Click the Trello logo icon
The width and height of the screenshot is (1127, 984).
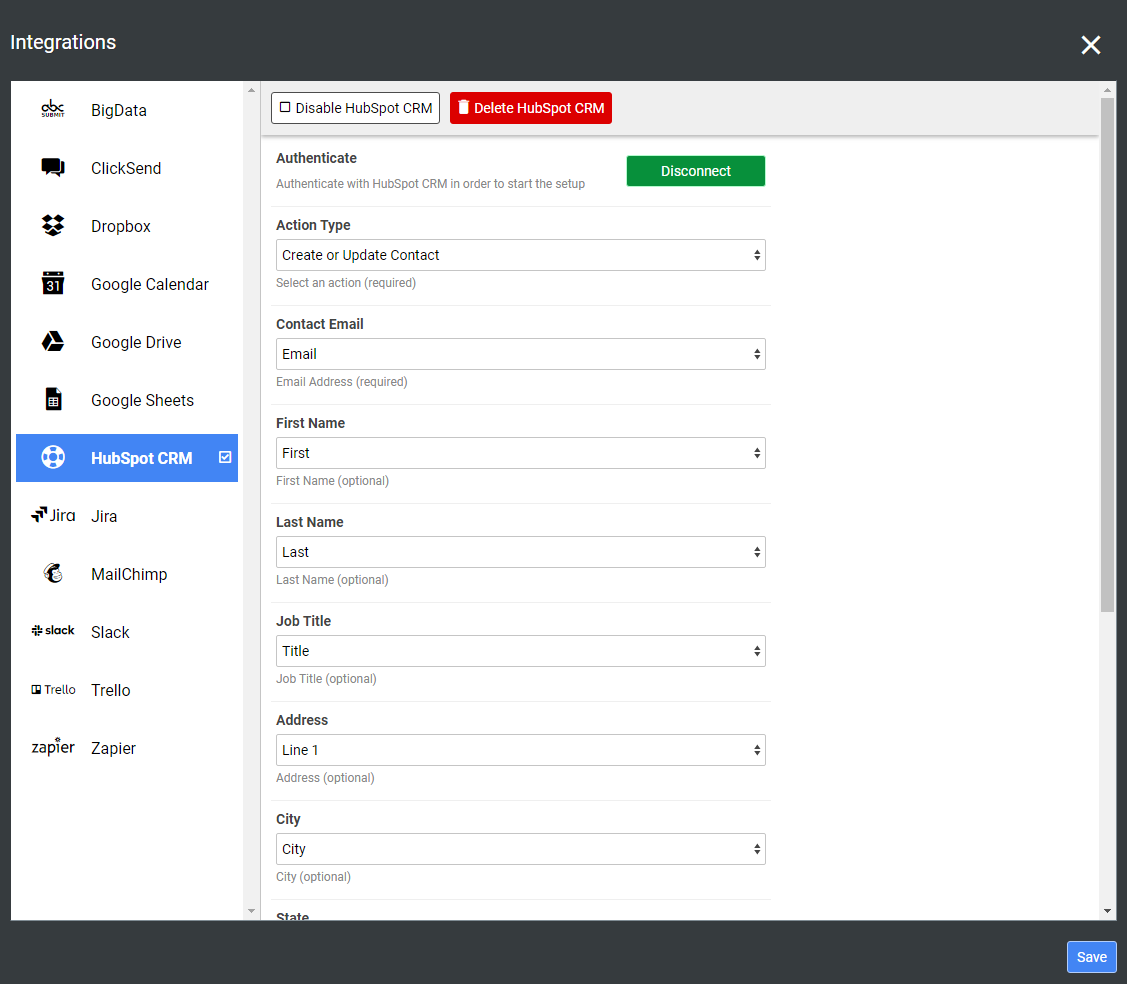click(52, 689)
